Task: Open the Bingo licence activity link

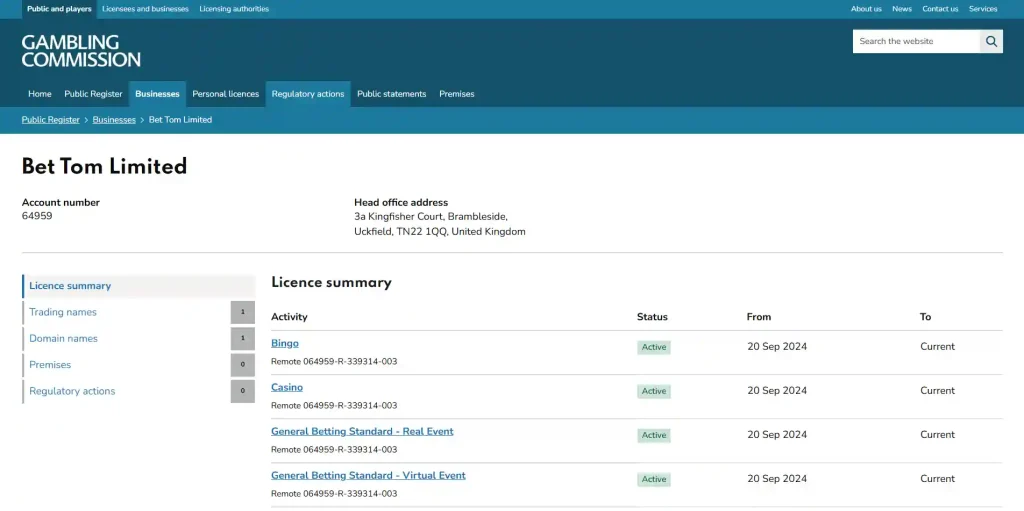Action: (x=285, y=344)
